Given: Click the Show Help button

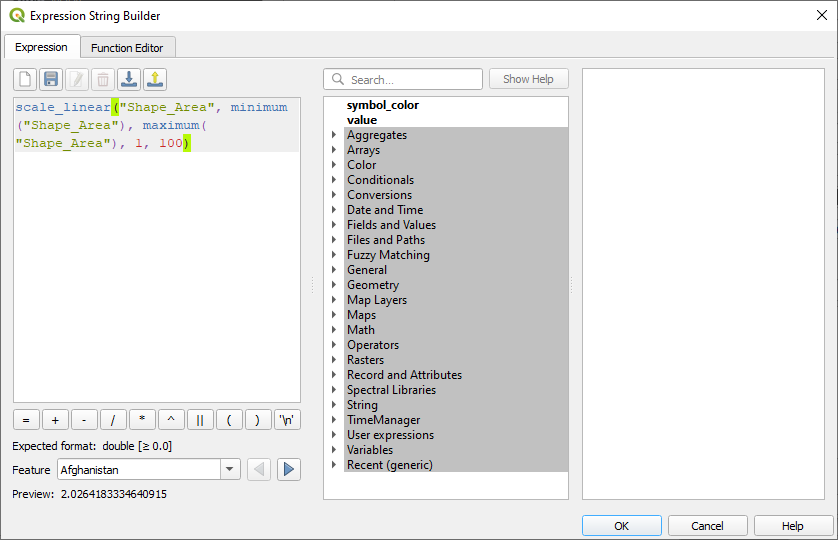Looking at the screenshot, I should [529, 79].
